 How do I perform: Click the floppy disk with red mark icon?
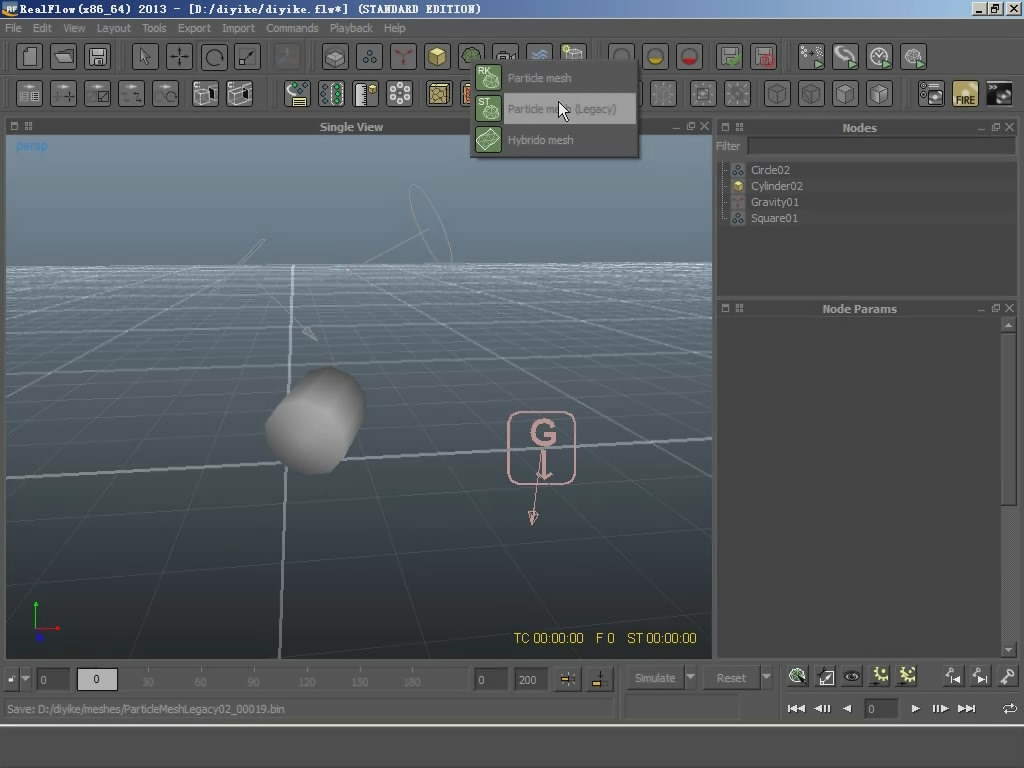(763, 57)
